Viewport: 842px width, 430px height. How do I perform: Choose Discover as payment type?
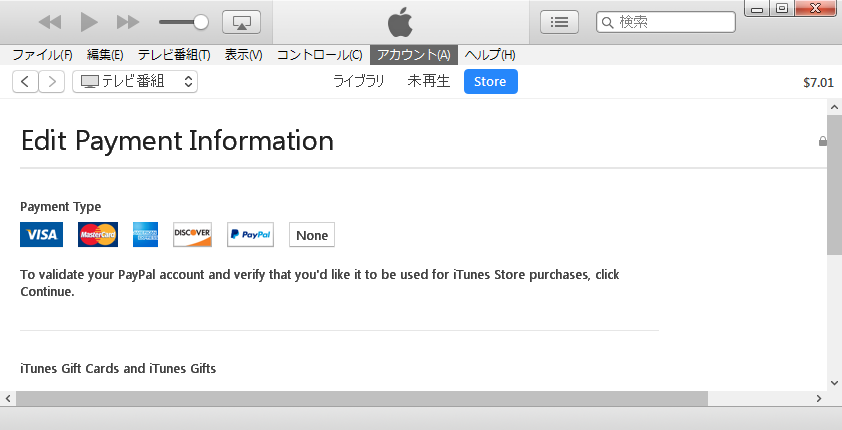coord(192,235)
